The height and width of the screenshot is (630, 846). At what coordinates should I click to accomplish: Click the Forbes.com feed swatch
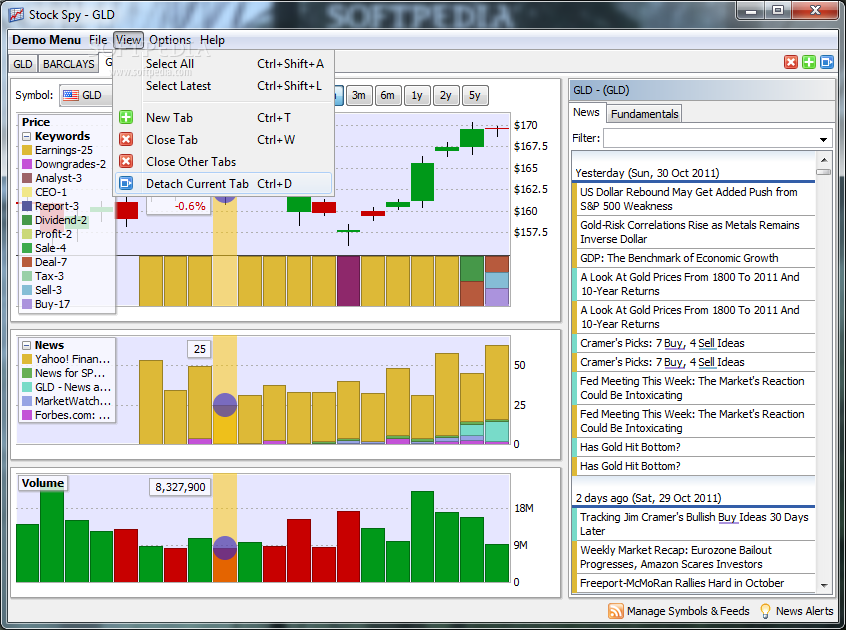27,415
